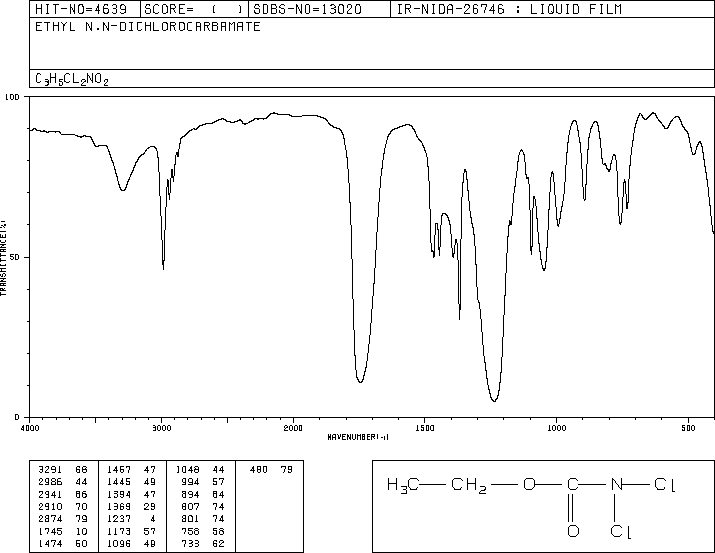Click the SCORE= ( ) header field
The image size is (715, 553).
tap(194, 9)
